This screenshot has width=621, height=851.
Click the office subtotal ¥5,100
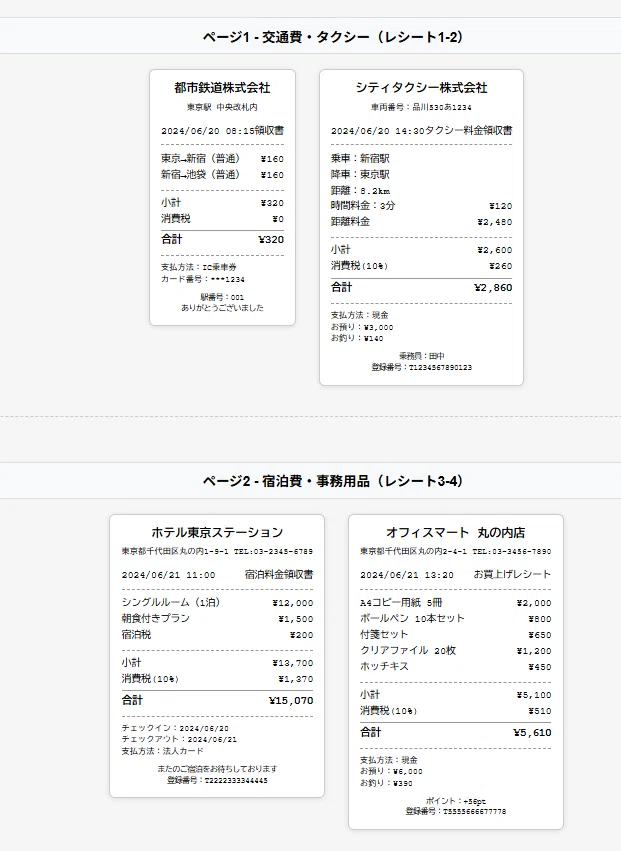pyautogui.click(x=534, y=695)
